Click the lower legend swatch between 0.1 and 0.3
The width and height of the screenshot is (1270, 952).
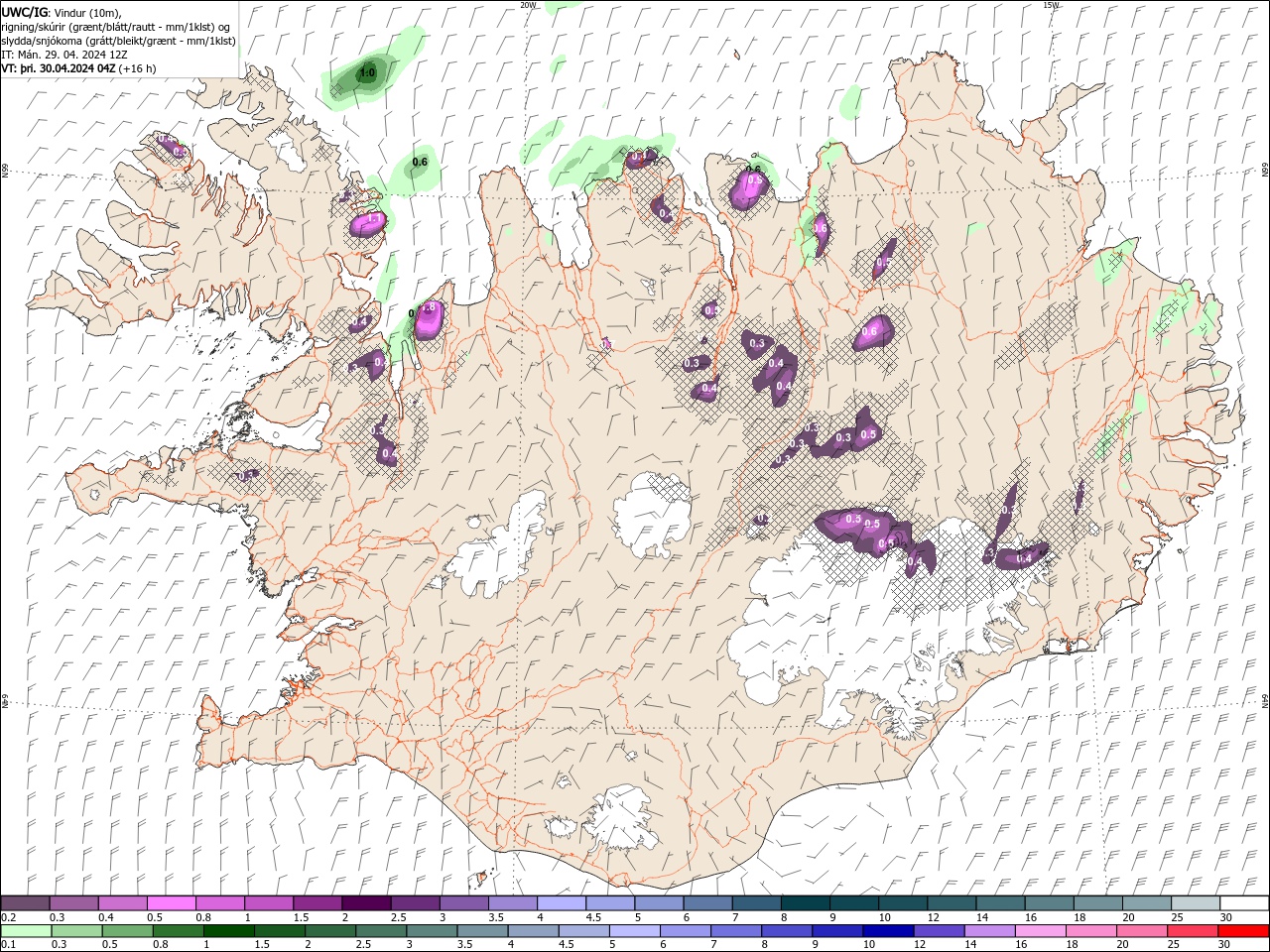click(x=26, y=931)
